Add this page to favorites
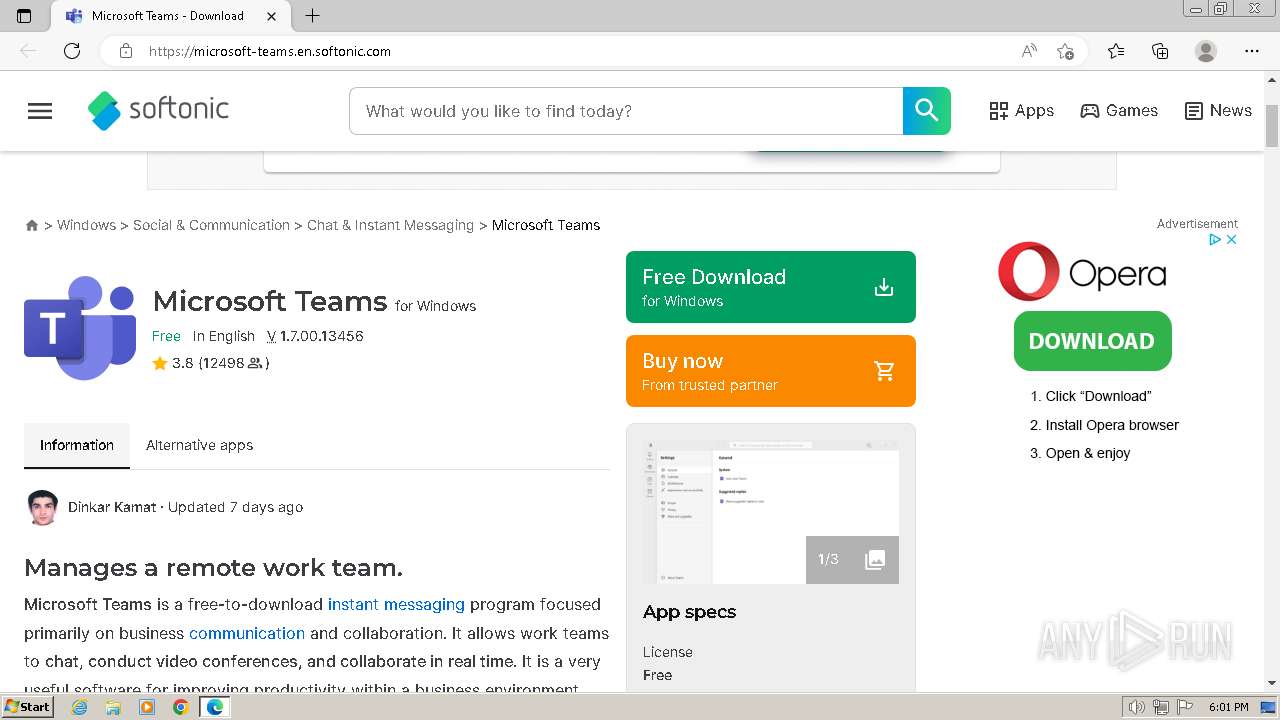 tap(1065, 51)
